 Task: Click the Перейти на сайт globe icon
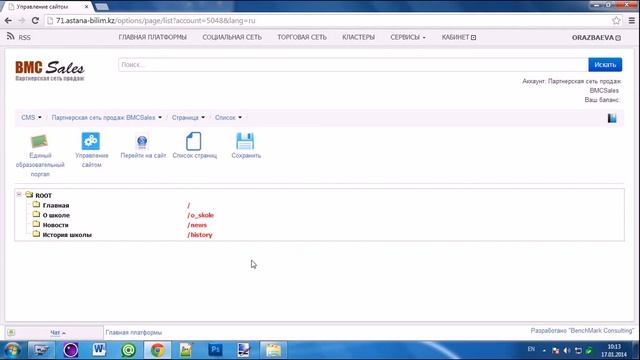tap(142, 142)
